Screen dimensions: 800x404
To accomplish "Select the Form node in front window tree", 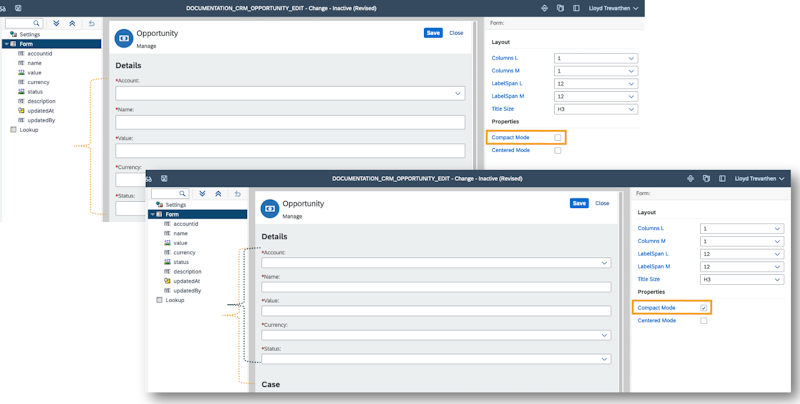I will (x=197, y=214).
